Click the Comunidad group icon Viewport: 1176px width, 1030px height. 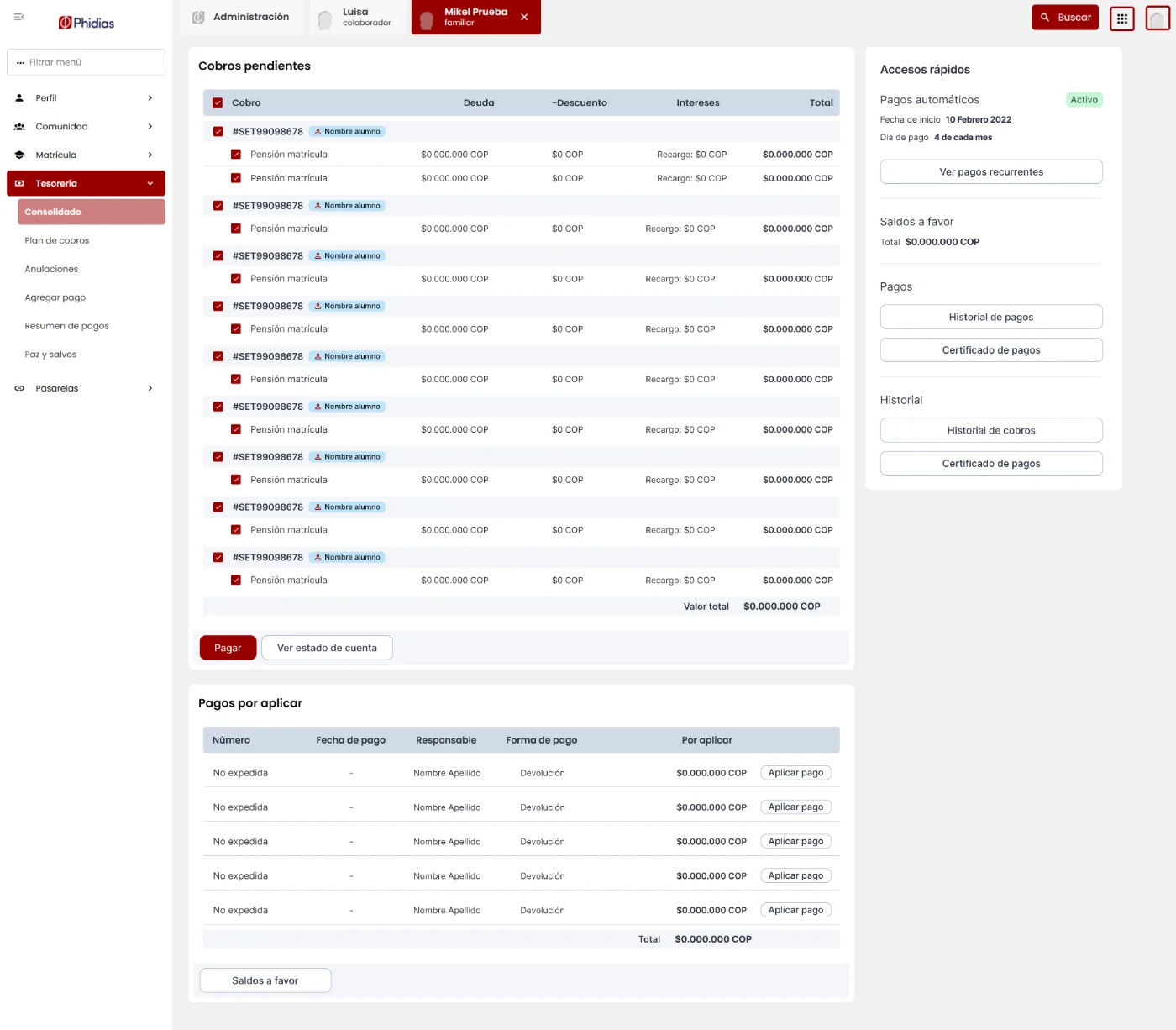[x=19, y=127]
